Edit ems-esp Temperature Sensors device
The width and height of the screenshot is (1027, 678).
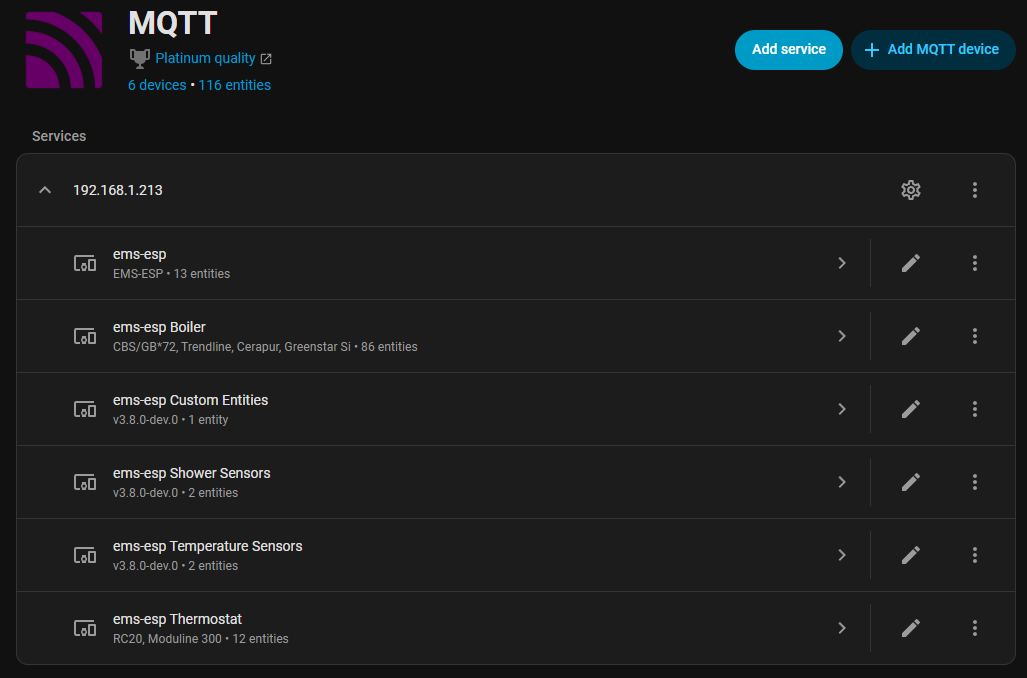tap(910, 555)
